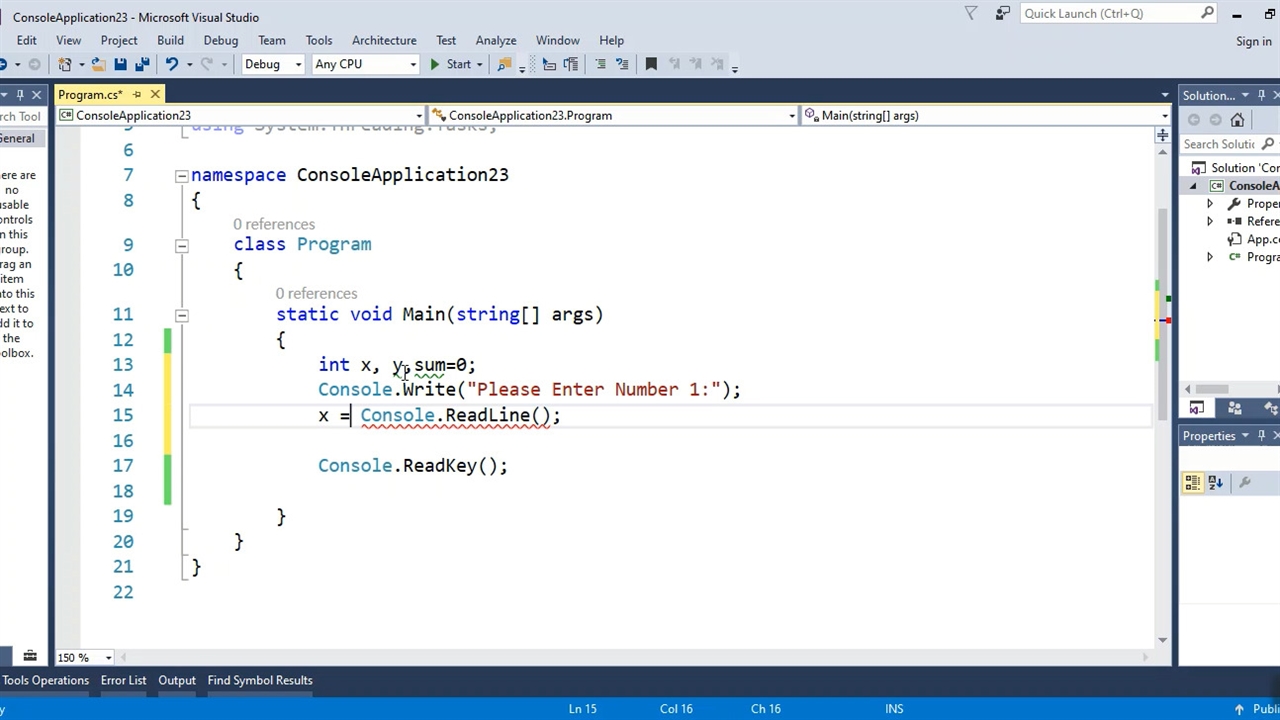Click the bookmark icon in toolbar
Viewport: 1280px width, 720px height.
651,64
